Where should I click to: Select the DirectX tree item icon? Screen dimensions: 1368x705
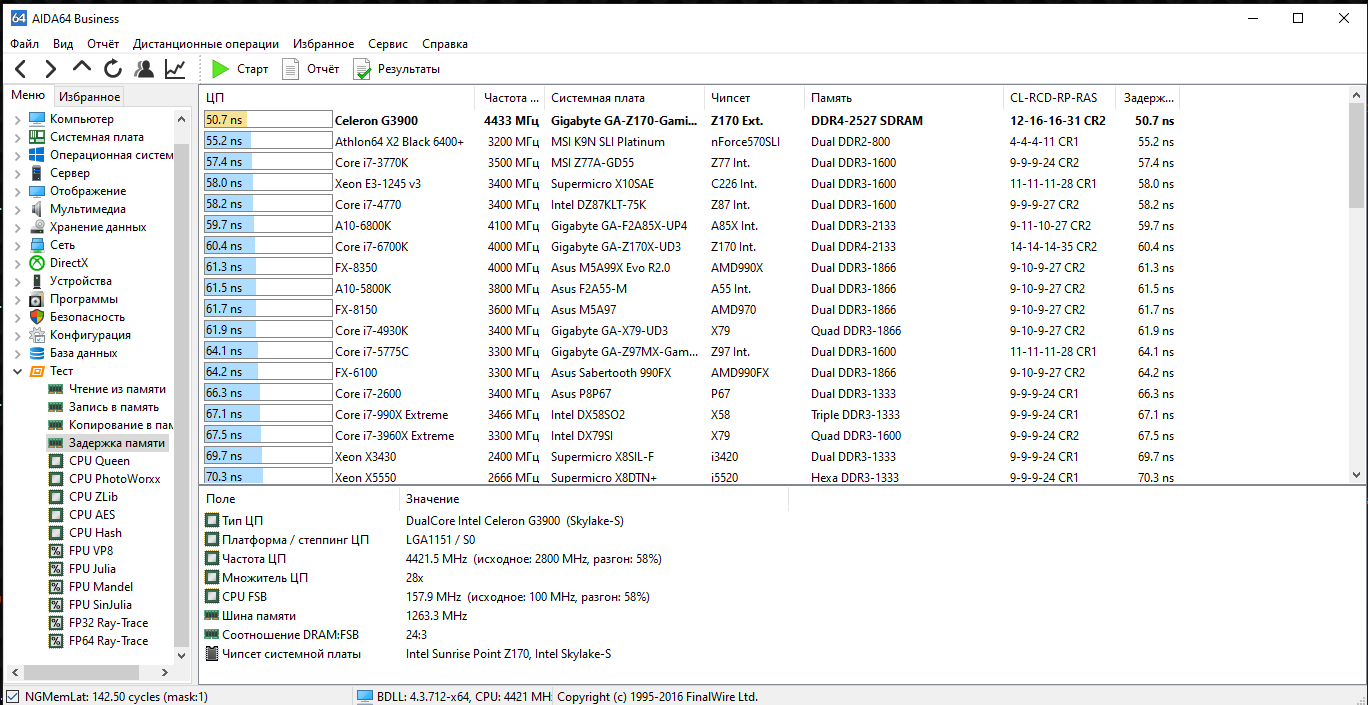tap(36, 263)
